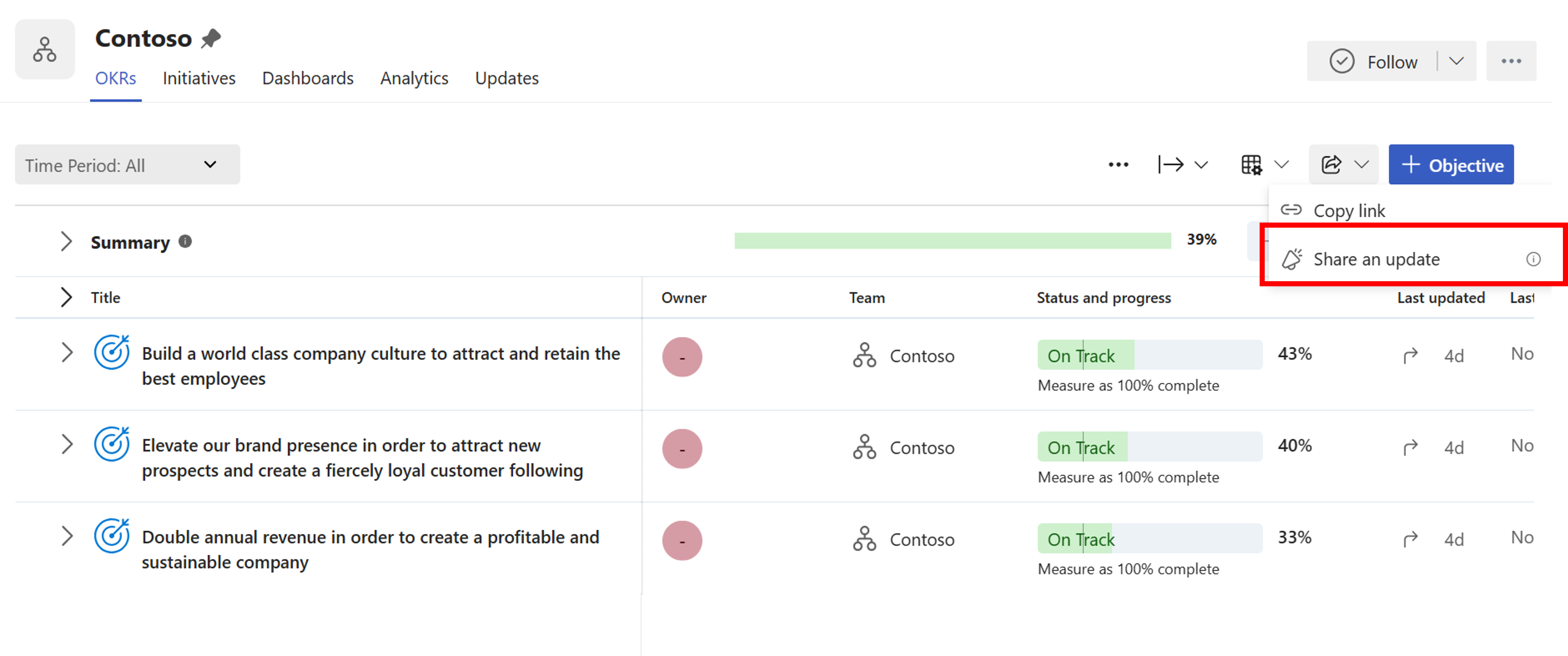Click the share icon in the toolbar

coord(1331,165)
